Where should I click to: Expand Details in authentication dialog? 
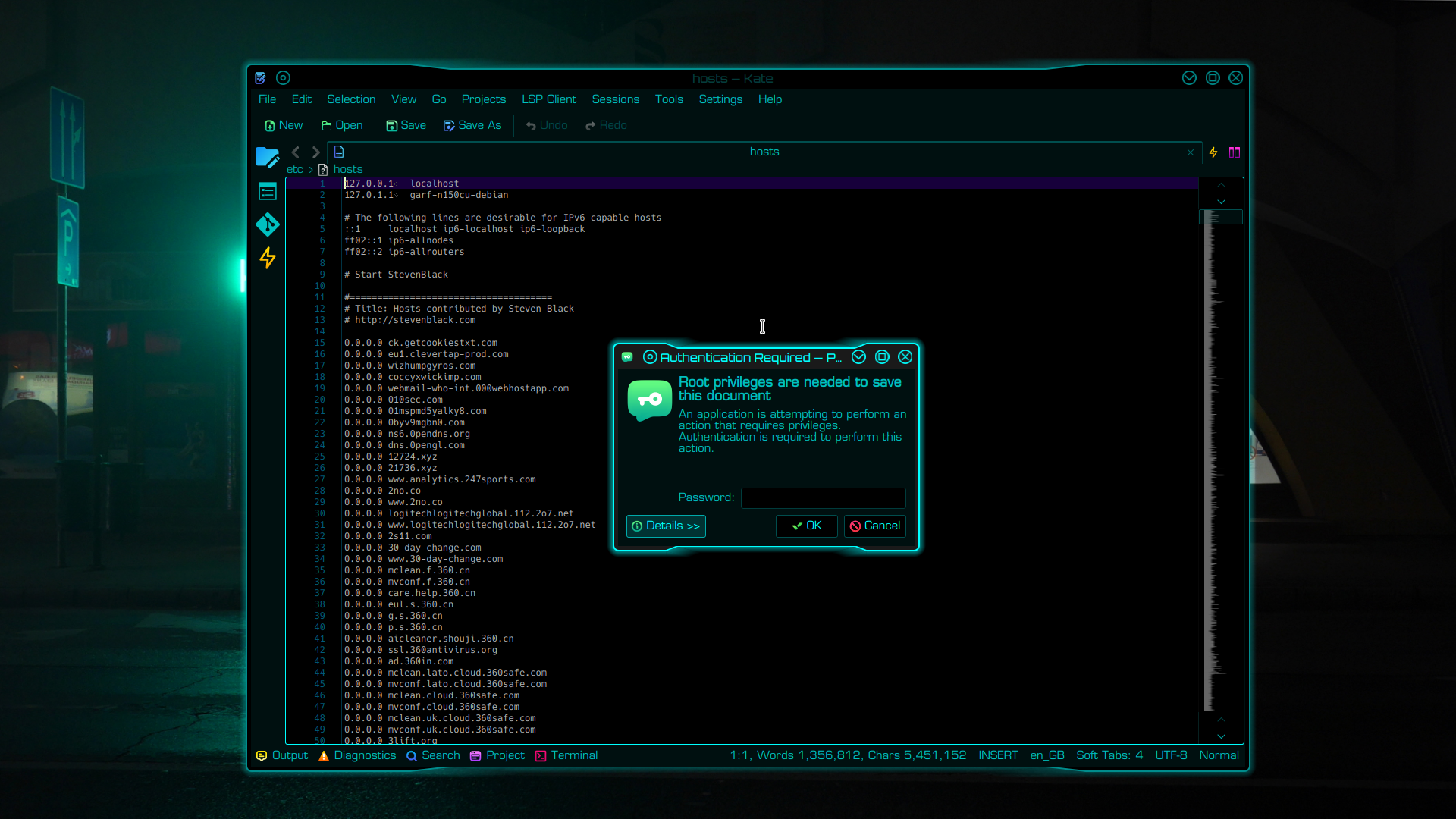(666, 526)
